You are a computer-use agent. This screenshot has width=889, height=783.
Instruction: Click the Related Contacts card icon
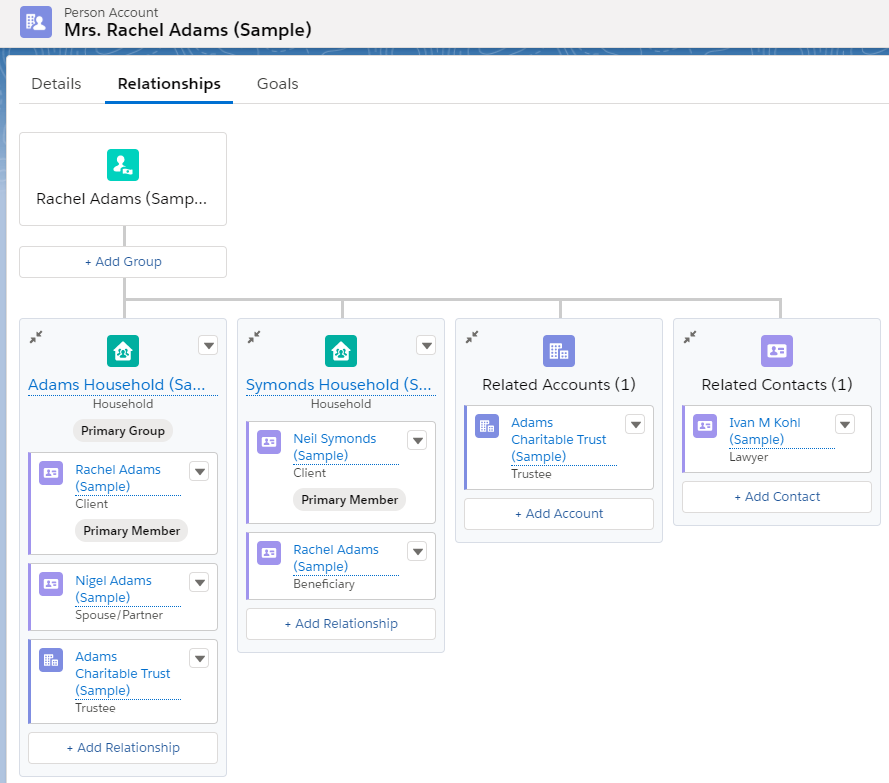777,351
